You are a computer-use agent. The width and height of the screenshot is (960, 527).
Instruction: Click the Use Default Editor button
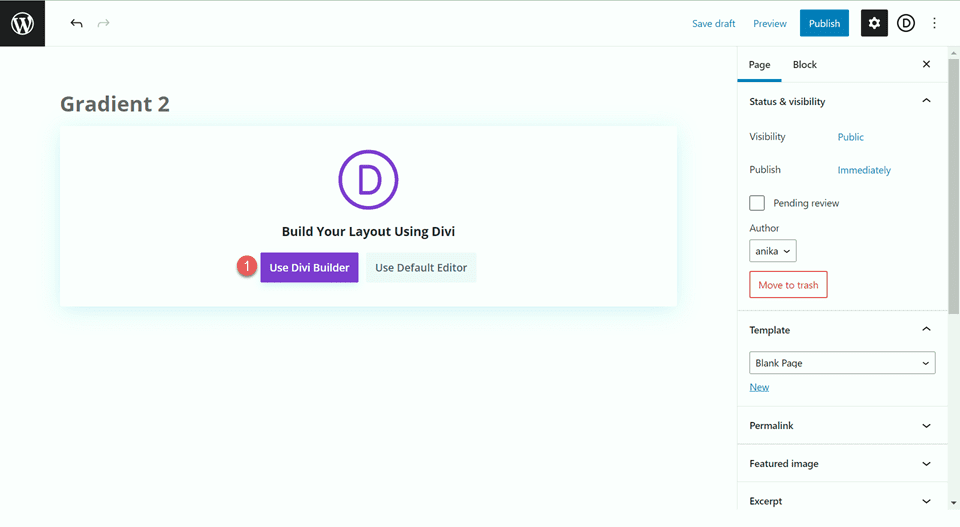pos(421,268)
